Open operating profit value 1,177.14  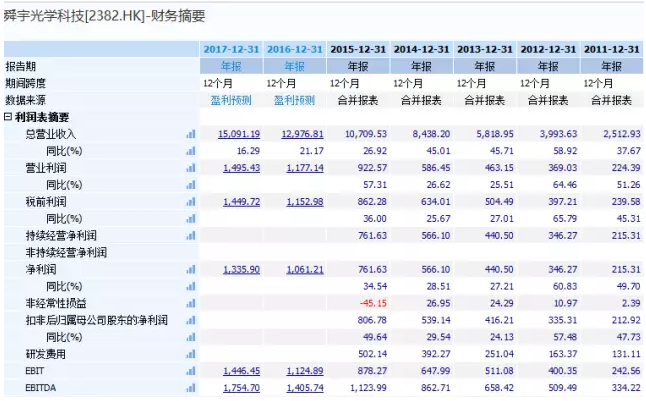coord(305,168)
